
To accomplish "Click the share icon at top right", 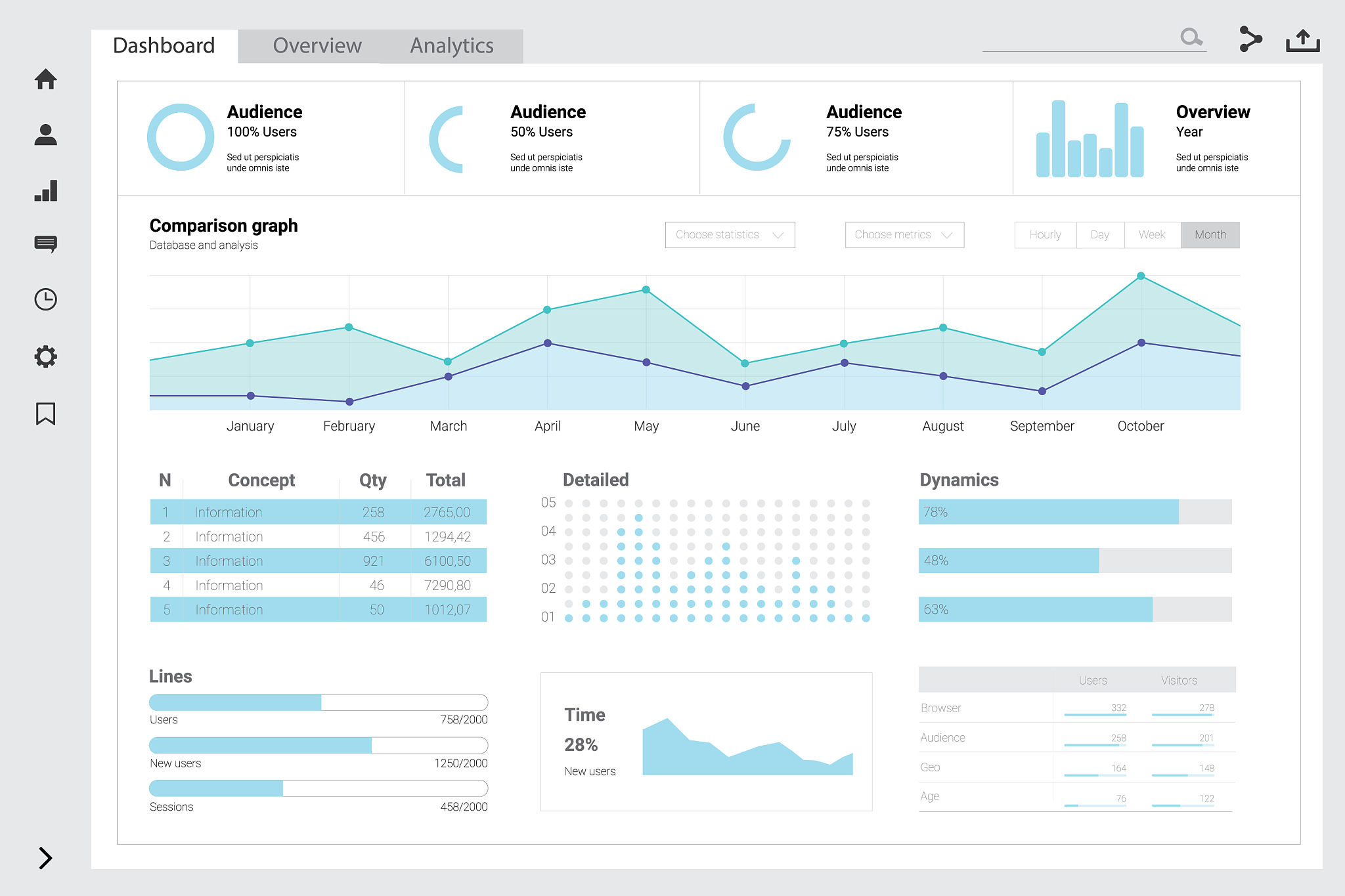I will (1250, 39).
